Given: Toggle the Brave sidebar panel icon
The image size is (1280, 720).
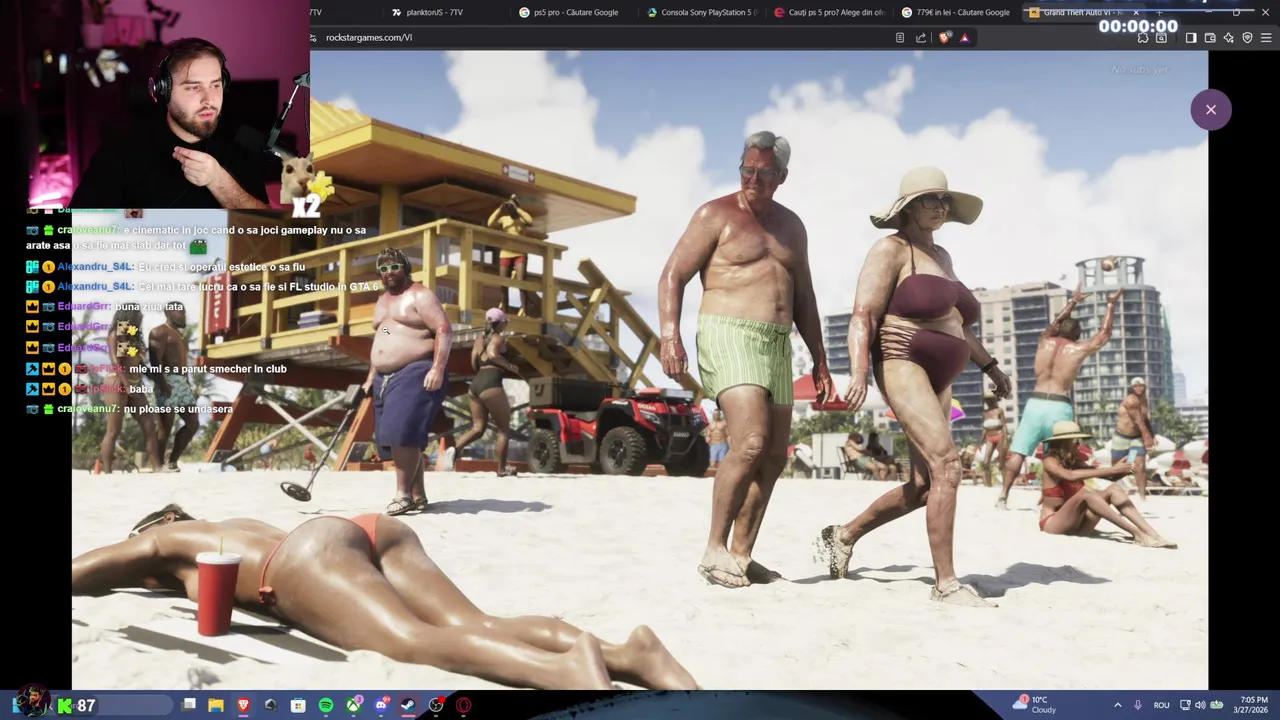Looking at the screenshot, I should [x=1191, y=38].
